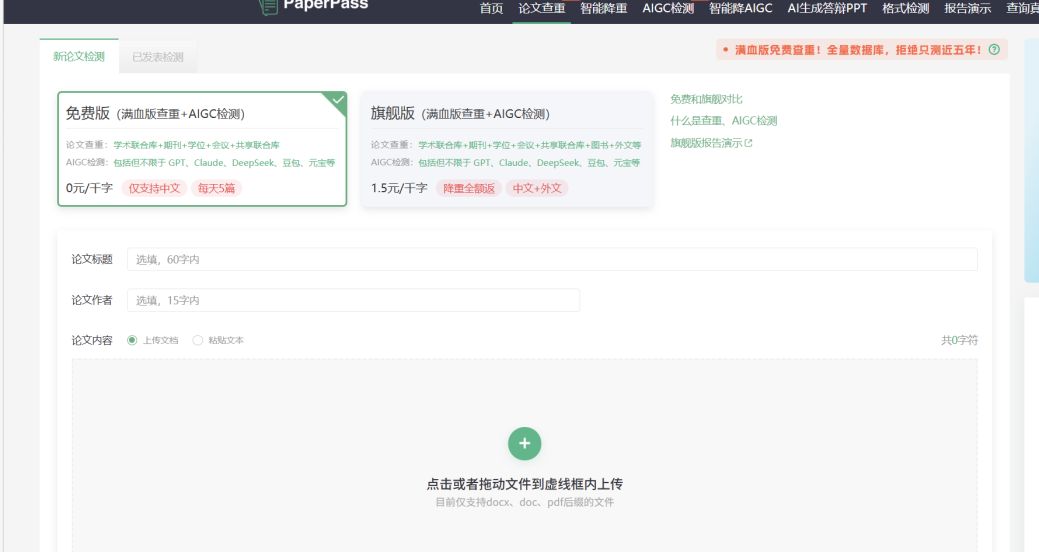The height and width of the screenshot is (552, 1039).
Task: Click the help question mark icon in banner
Action: 994,50
